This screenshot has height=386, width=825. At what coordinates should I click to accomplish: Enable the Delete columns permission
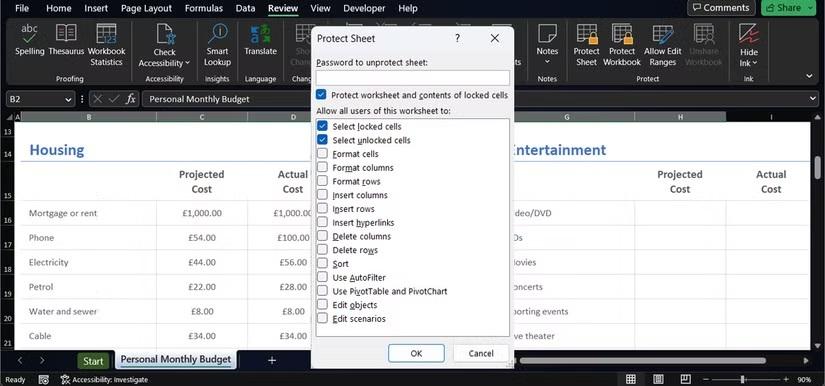click(x=323, y=236)
